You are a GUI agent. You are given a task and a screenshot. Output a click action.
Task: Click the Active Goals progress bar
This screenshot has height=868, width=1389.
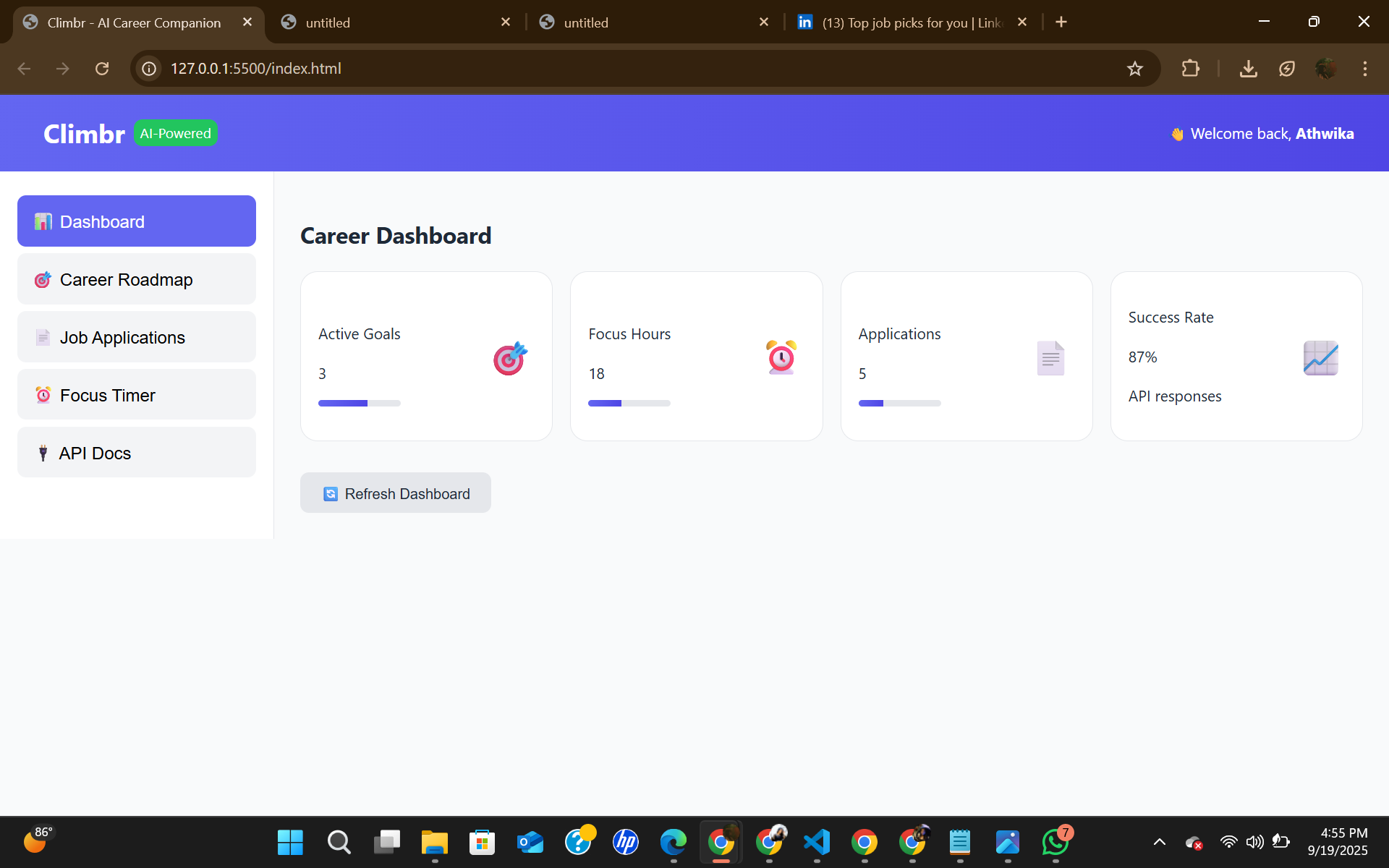click(x=359, y=403)
